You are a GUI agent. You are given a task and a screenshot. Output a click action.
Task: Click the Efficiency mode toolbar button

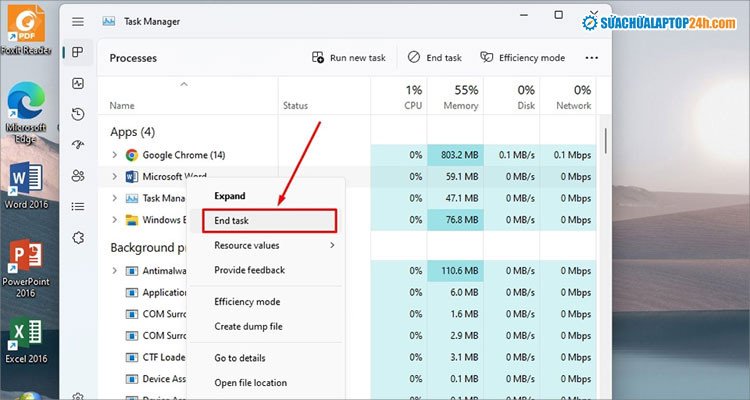522,58
